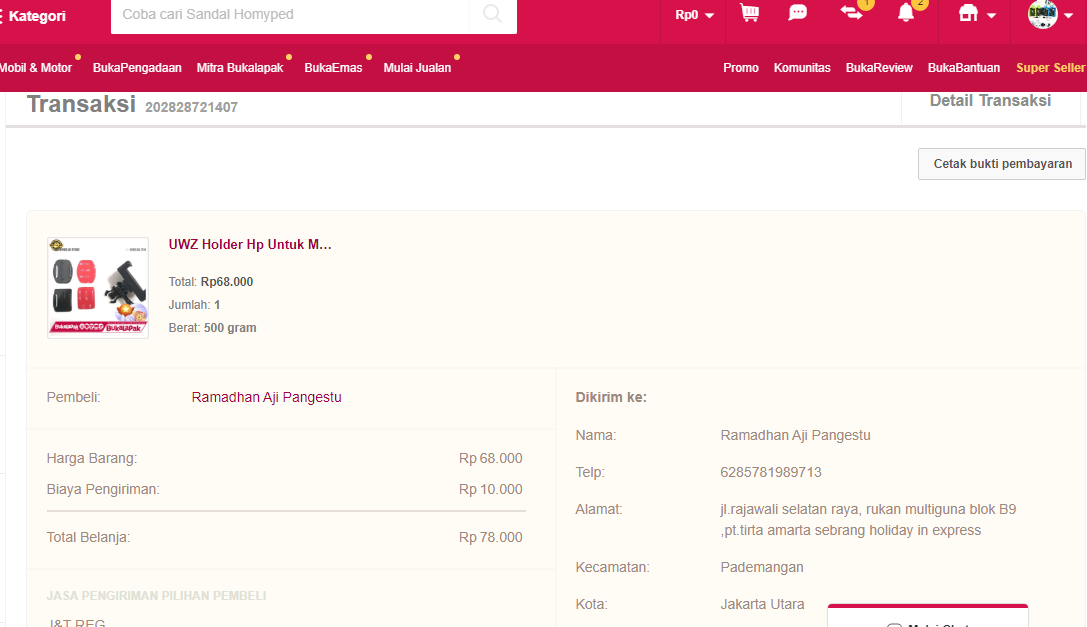
Task: Open BukaReview link
Action: (879, 68)
